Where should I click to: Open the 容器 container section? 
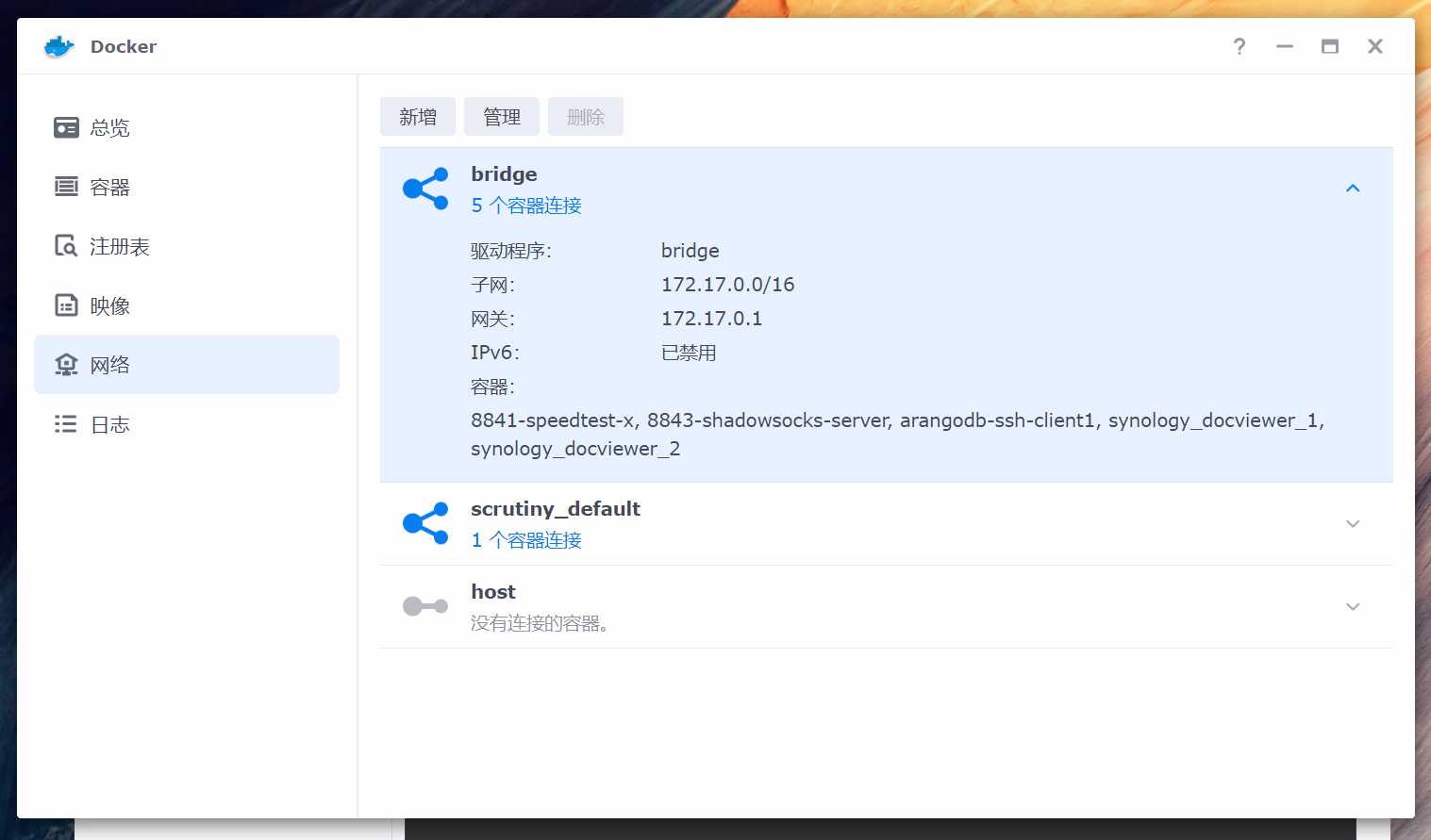110,187
